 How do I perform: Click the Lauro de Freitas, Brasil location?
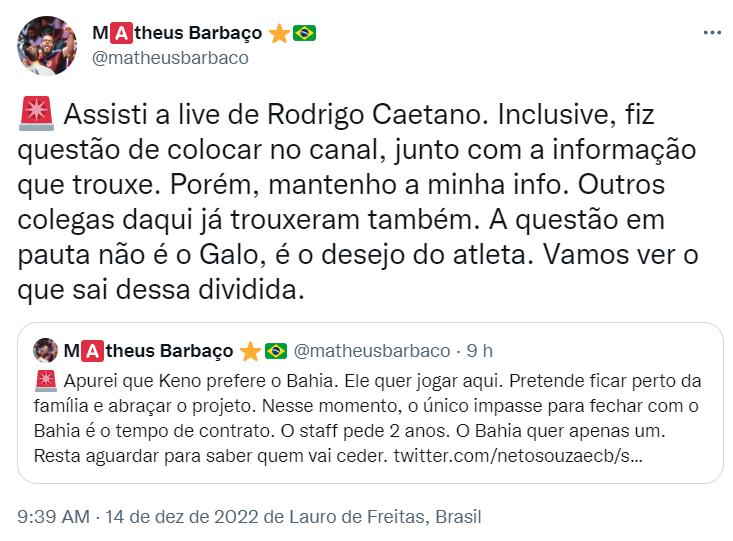coord(385,517)
